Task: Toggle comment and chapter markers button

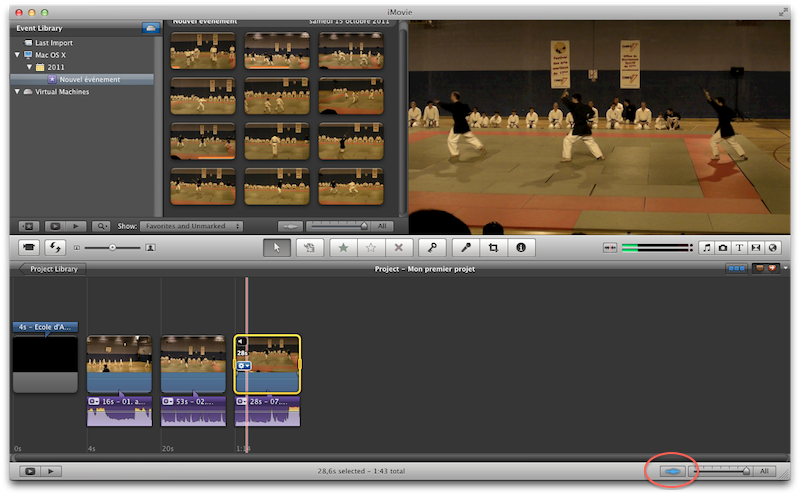Action: pos(766,268)
